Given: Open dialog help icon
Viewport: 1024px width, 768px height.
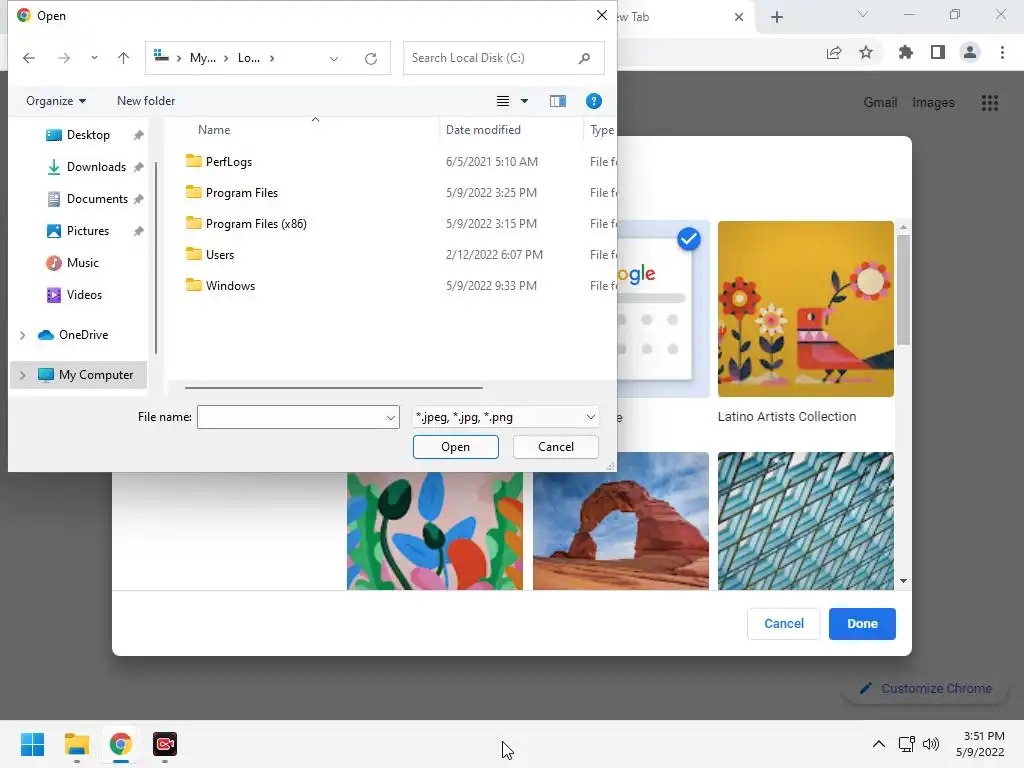Looking at the screenshot, I should click(594, 101).
